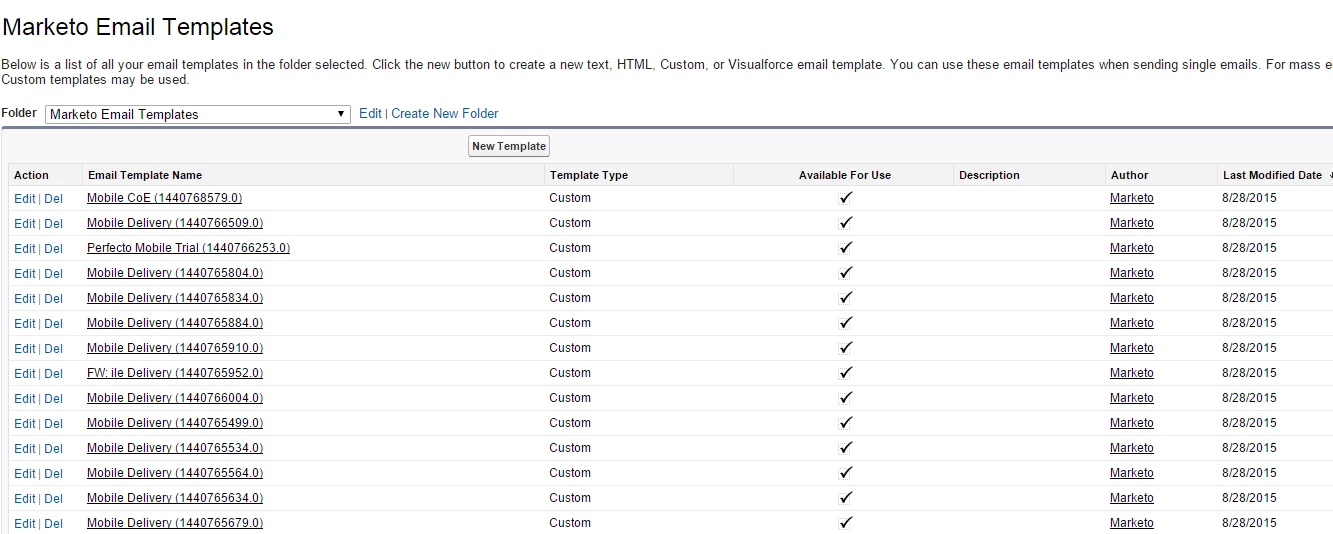Image resolution: width=1333 pixels, height=534 pixels.
Task: Delete the Mobile Delivery (1440765564.0) row
Action: pyautogui.click(x=53, y=474)
